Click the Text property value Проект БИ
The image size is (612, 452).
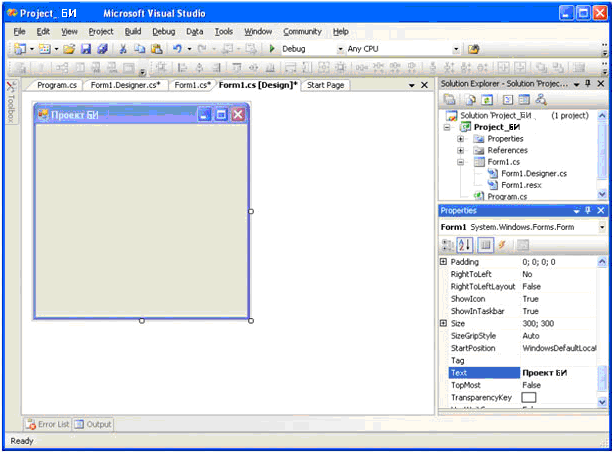(x=544, y=373)
